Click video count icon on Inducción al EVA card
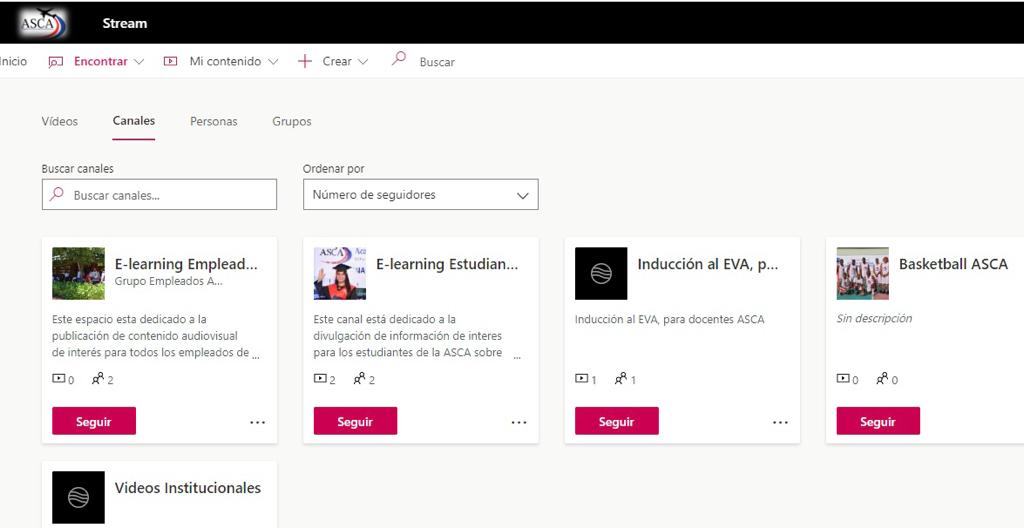Viewport: 1024px width, 528px height. (581, 378)
